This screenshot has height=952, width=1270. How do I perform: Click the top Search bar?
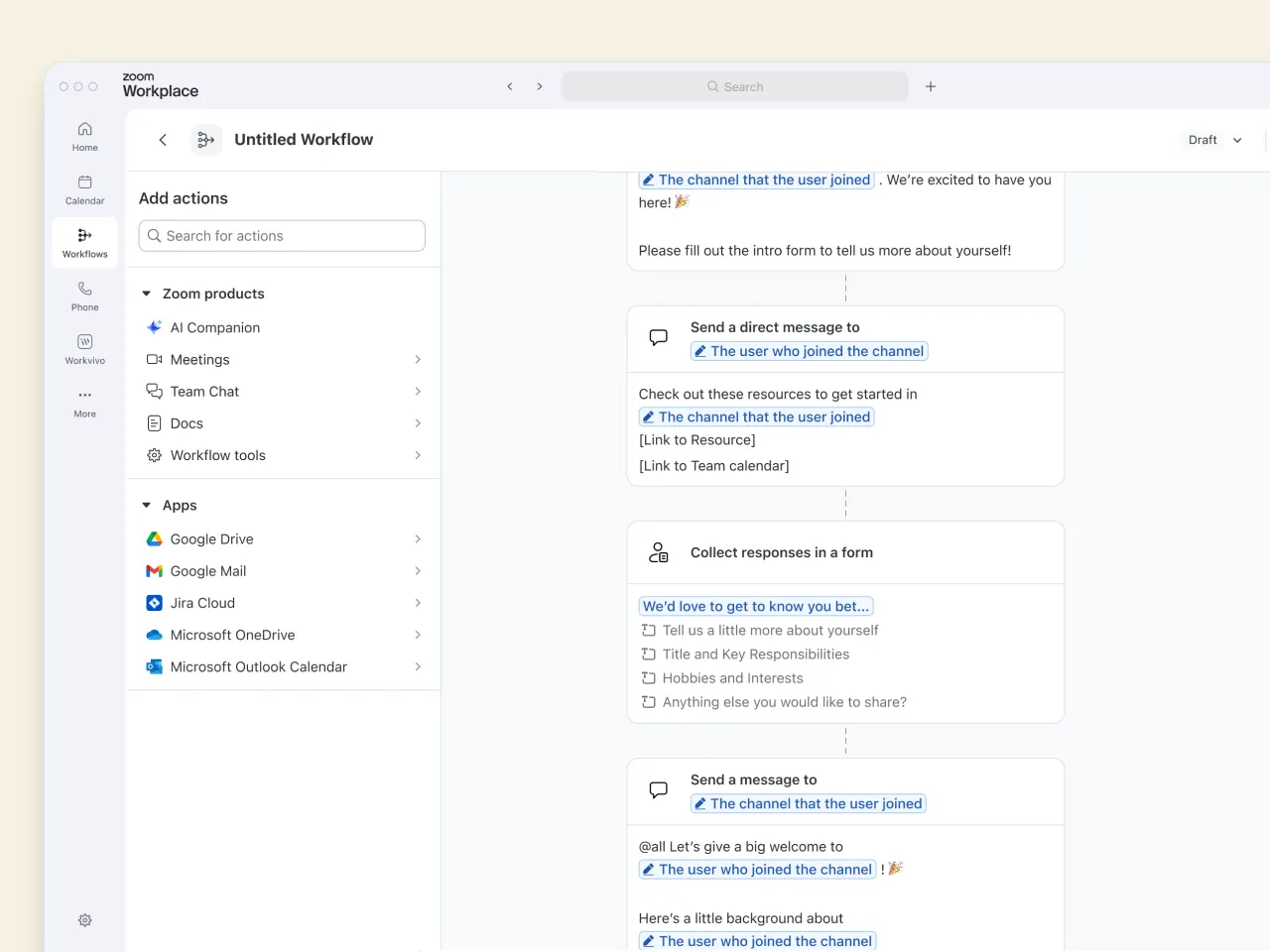735,87
